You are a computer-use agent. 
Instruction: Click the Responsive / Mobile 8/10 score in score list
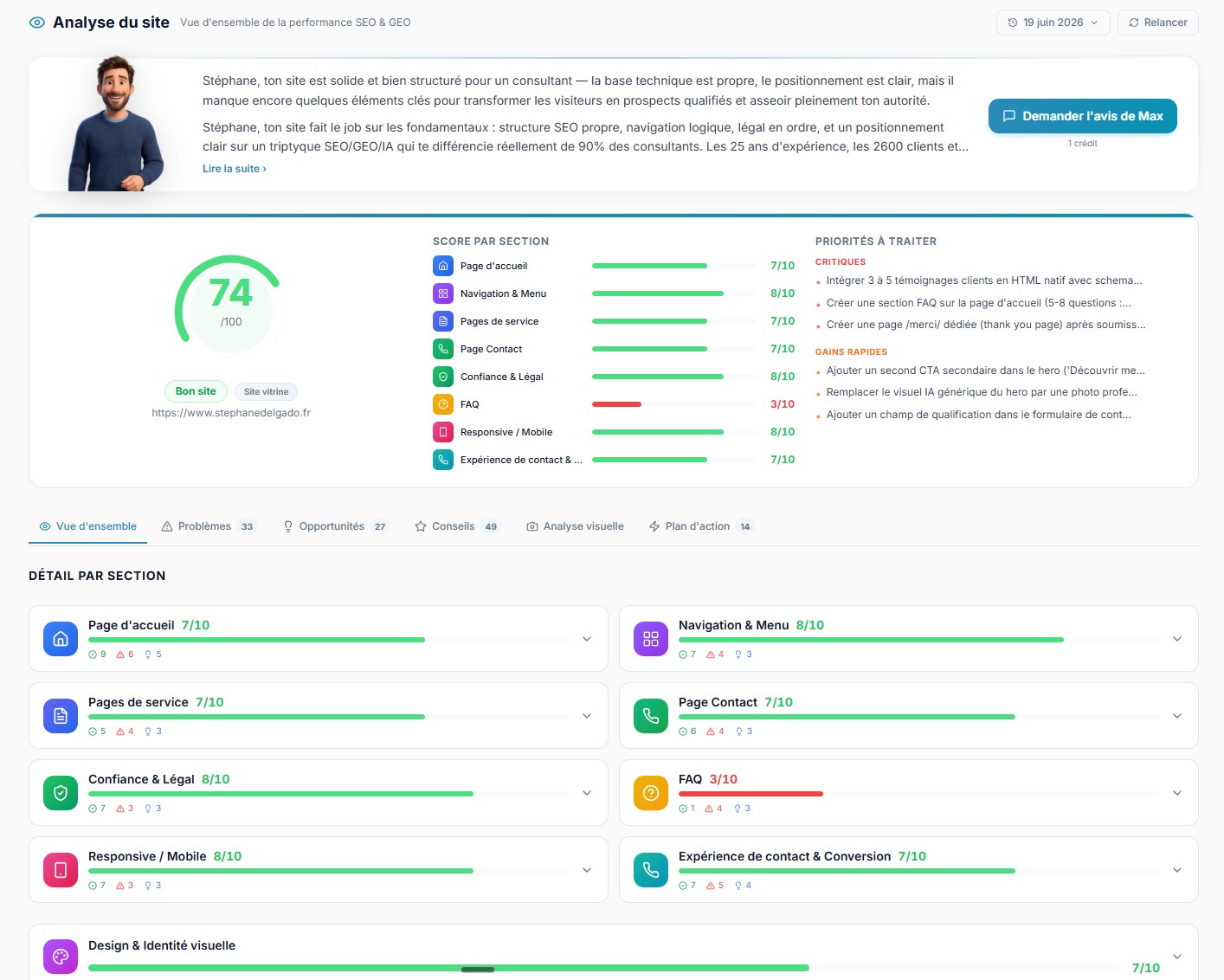click(783, 432)
